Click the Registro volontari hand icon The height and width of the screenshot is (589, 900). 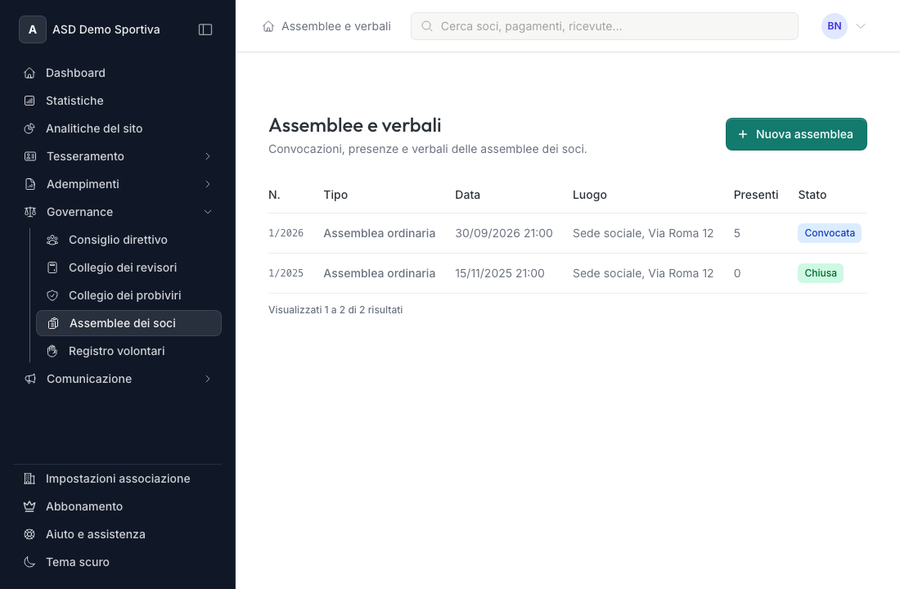pos(52,351)
